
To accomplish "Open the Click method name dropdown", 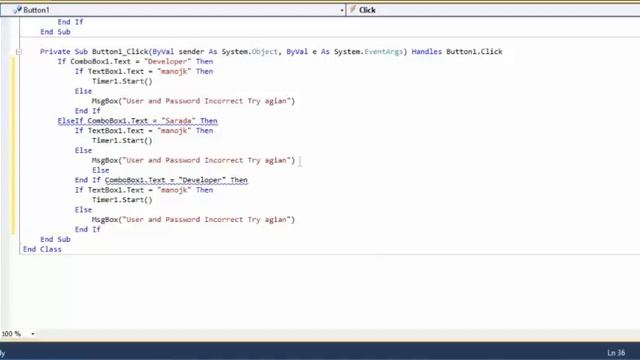I will 493,10.
